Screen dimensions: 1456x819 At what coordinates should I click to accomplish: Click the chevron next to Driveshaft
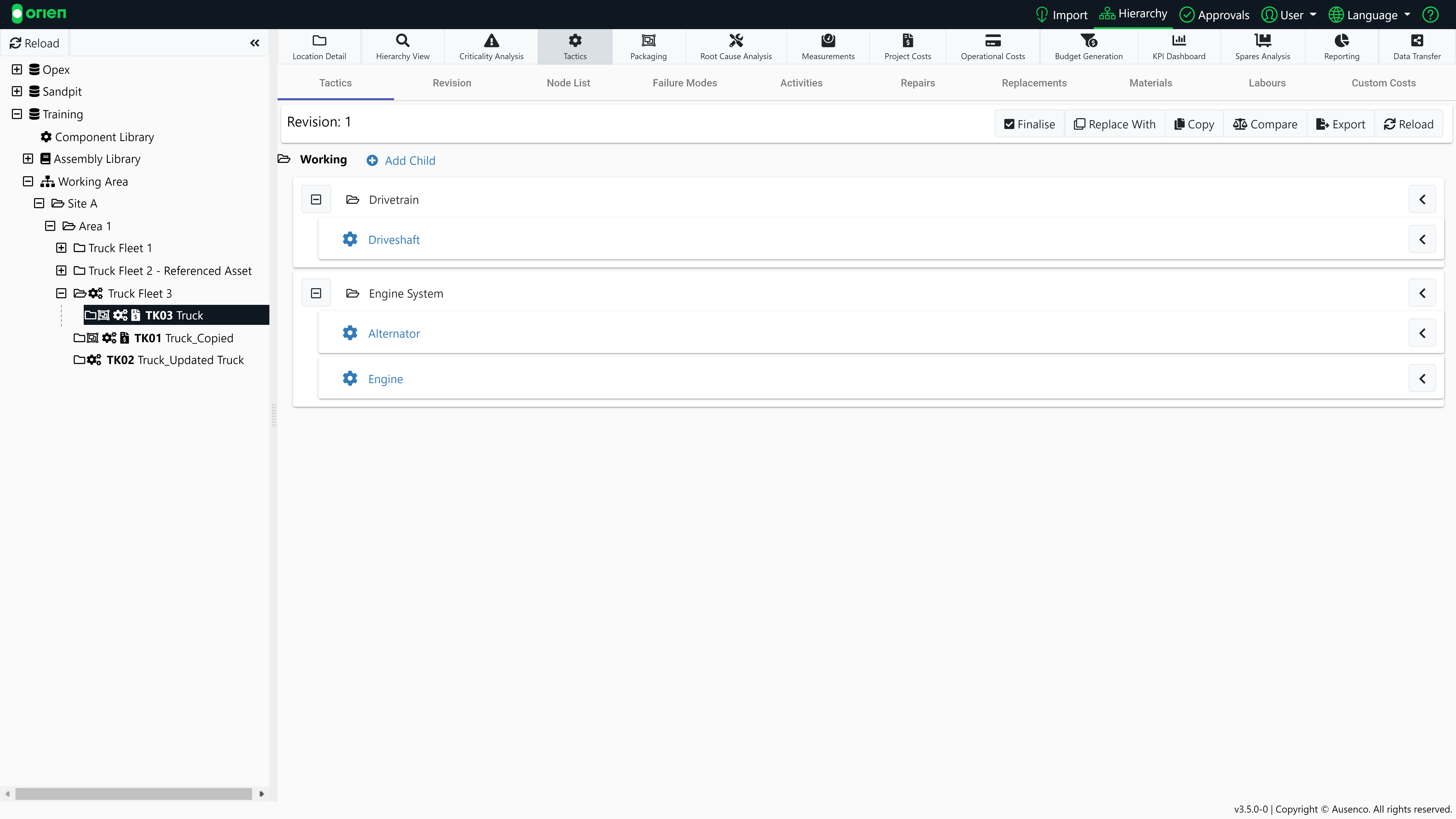point(1422,239)
